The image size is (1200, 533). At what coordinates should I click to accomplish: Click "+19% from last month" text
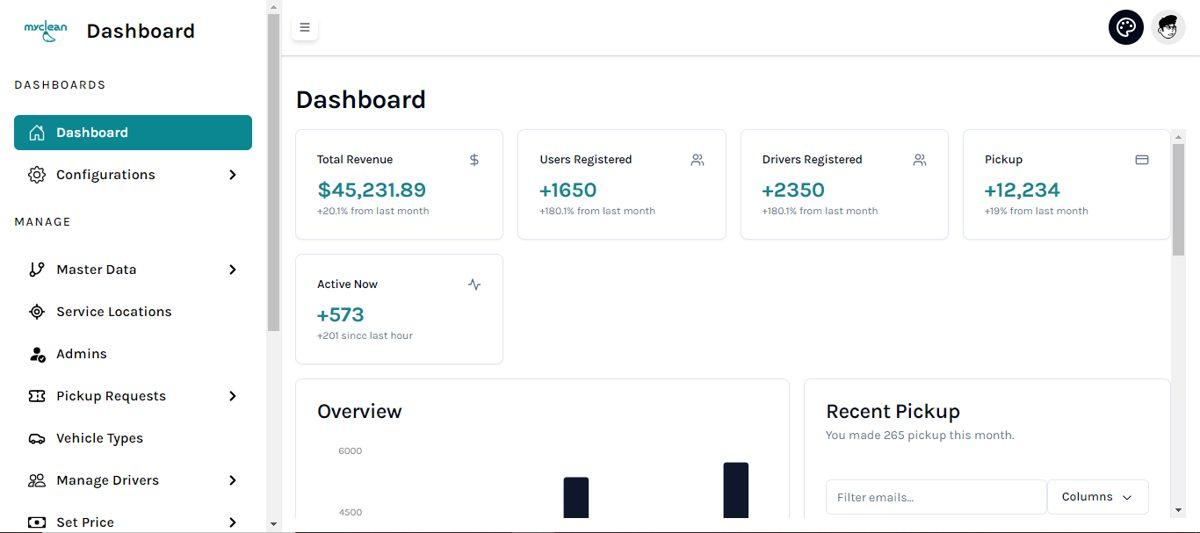pyautogui.click(x=1036, y=211)
